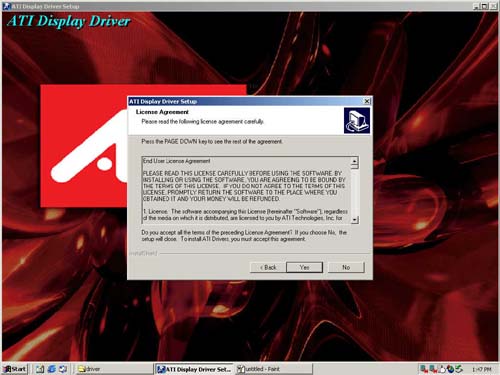Viewport: 500px width, 375px height.
Task: Click the license text scroll-down arrow
Action: 355,219
